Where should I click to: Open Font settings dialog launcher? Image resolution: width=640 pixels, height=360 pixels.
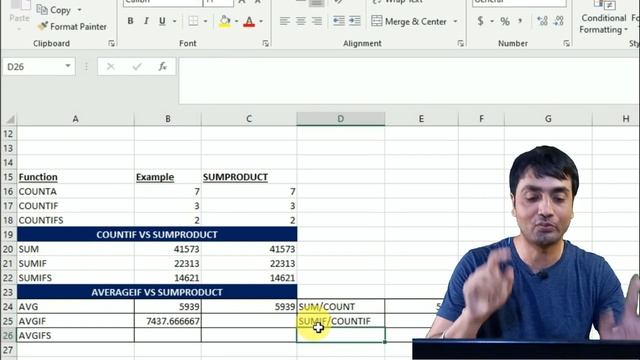tap(266, 43)
